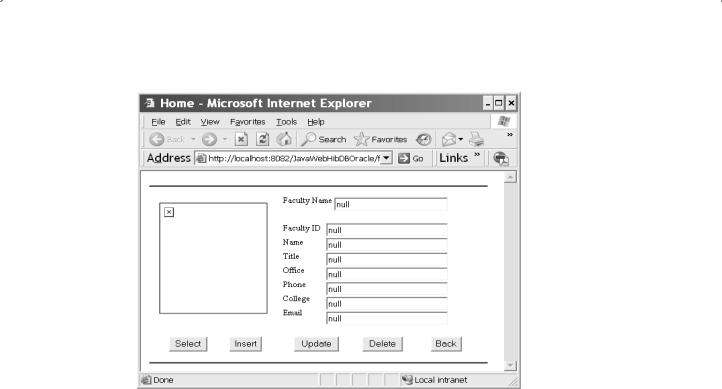The image size is (722, 389).
Task: Click the Select button
Action: pyautogui.click(x=188, y=344)
